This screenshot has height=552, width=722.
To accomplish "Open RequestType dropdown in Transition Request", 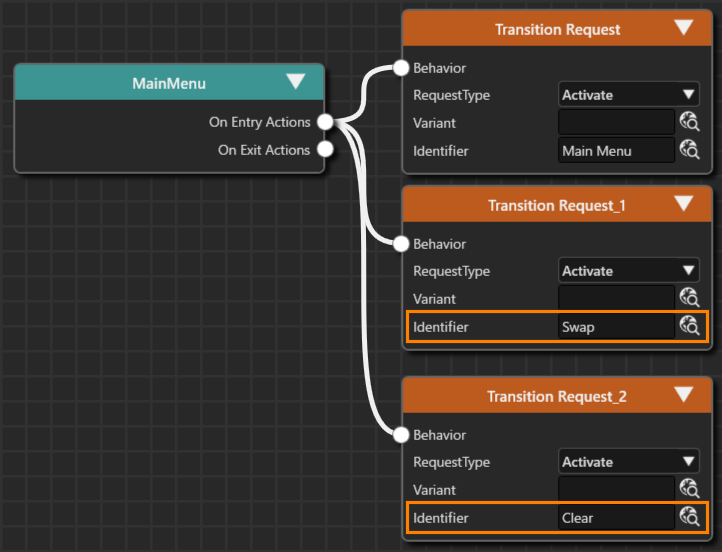I will [629, 95].
